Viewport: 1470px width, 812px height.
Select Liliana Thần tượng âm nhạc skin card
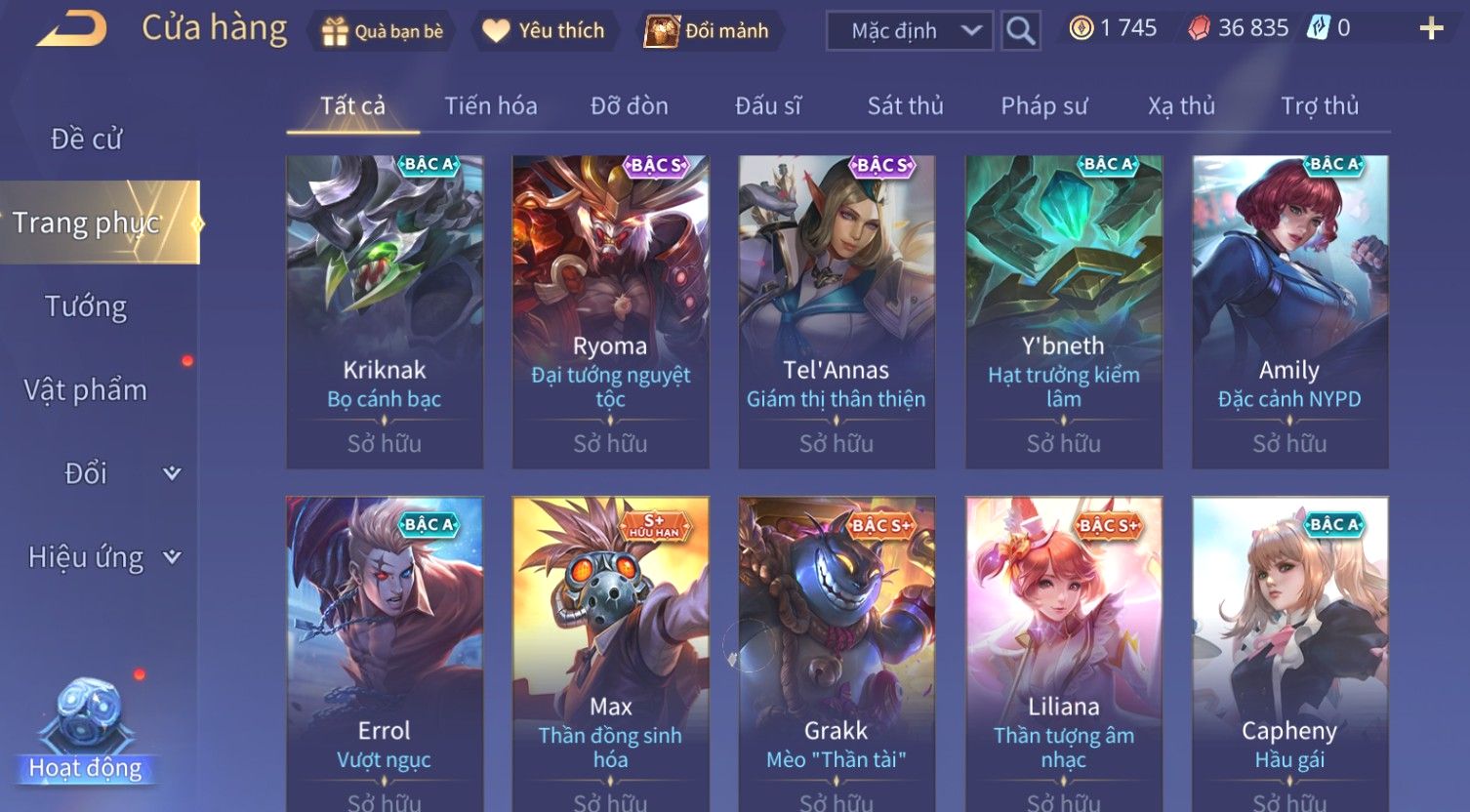point(1064,654)
